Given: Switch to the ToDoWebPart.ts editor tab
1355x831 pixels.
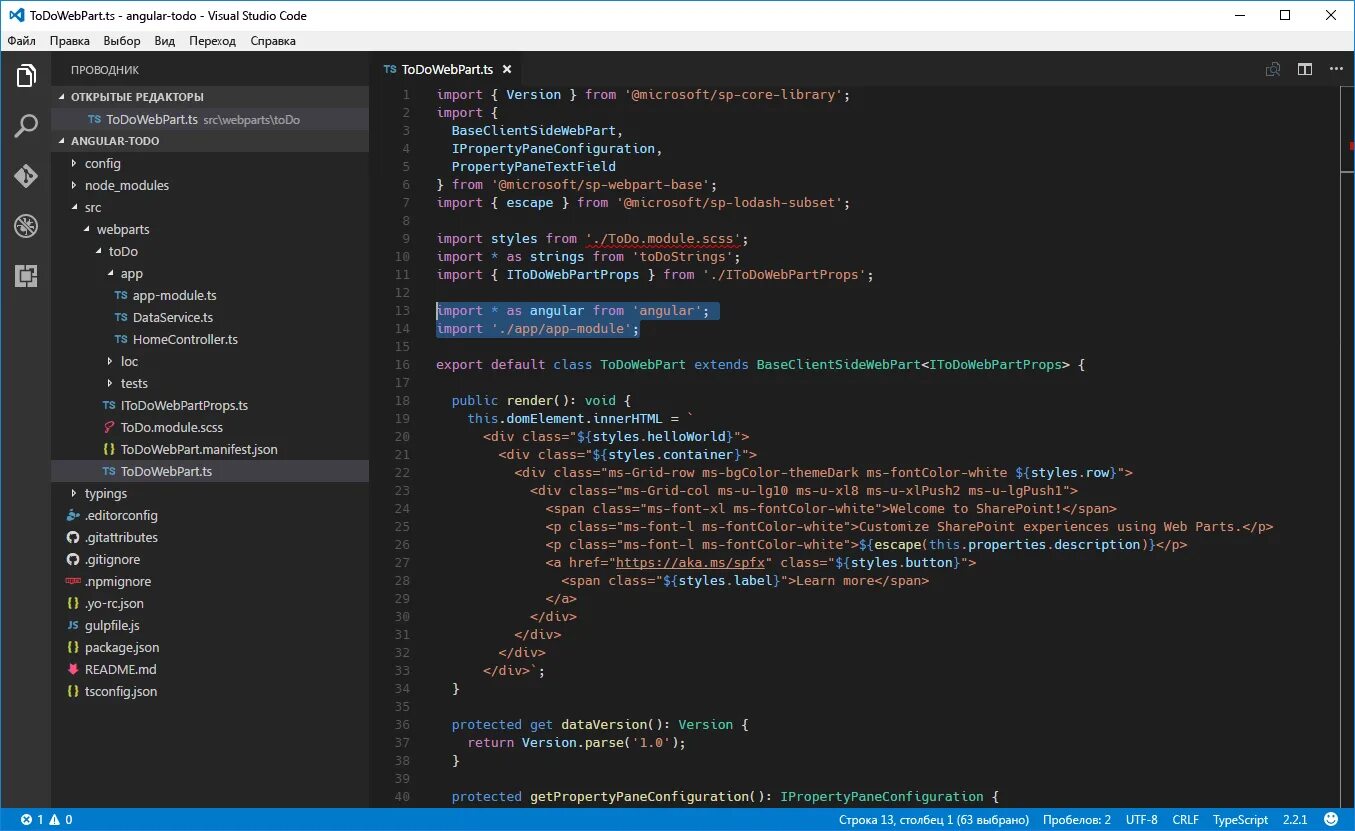Looking at the screenshot, I should [x=447, y=70].
